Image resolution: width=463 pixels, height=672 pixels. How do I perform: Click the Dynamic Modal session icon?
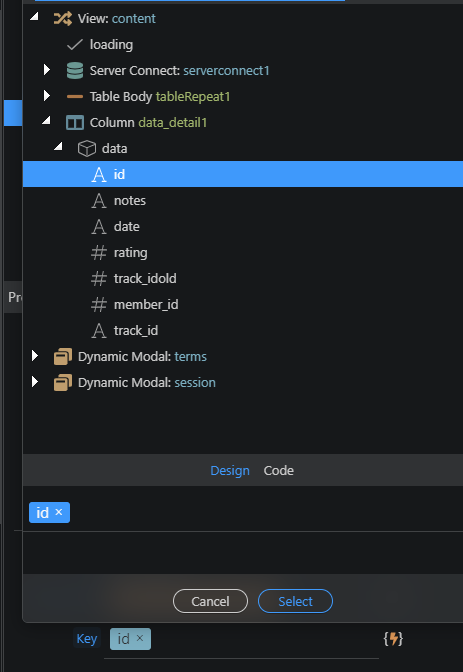(63, 383)
